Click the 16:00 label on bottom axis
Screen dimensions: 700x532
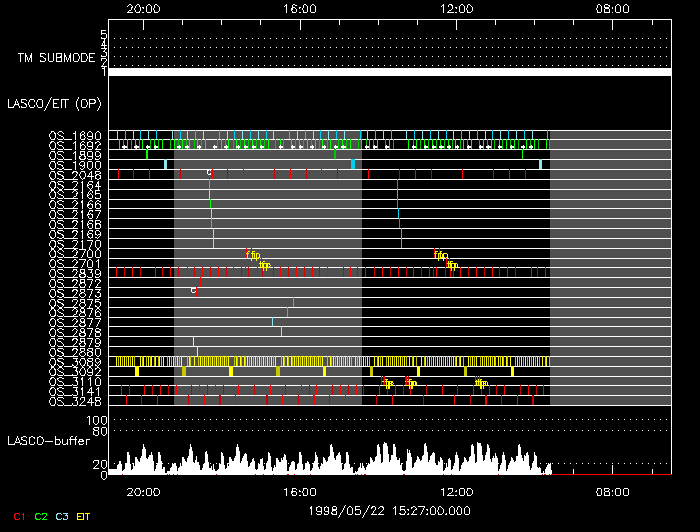pyautogui.click(x=300, y=492)
